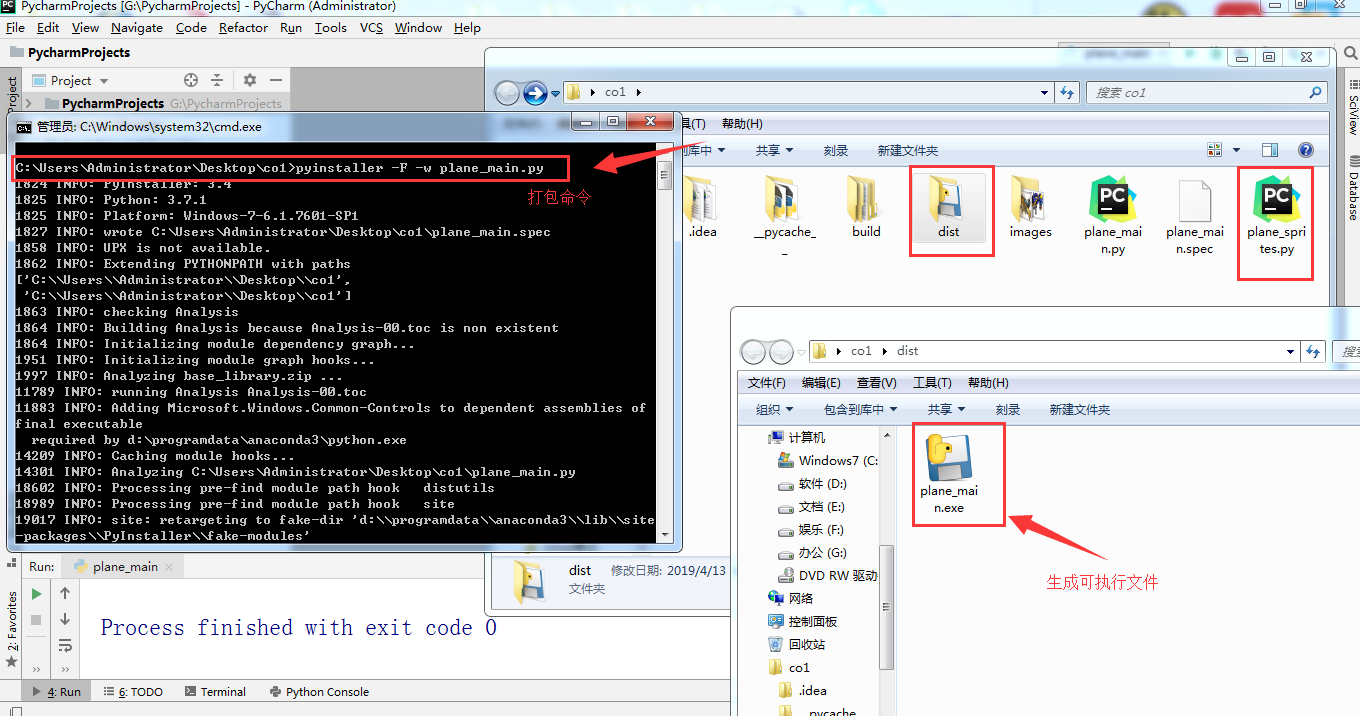Select the plane_main.exe file in dist window
1360x716 pixels.
(949, 473)
